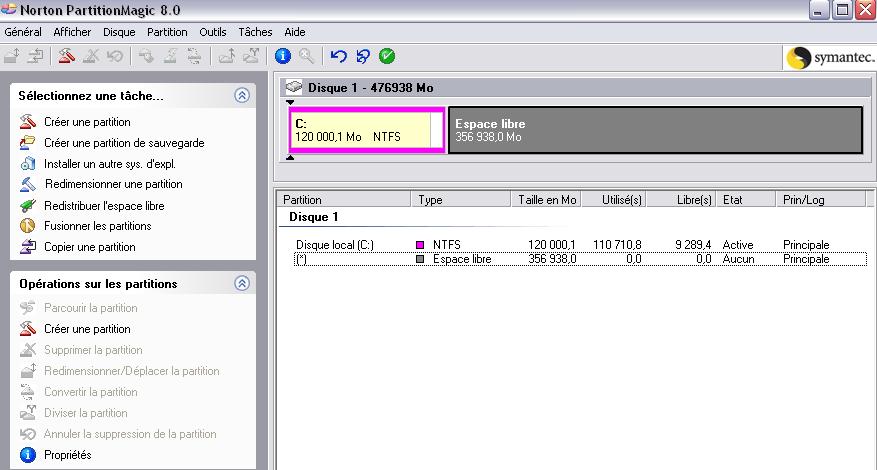Sort by Etat column header
The height and width of the screenshot is (470, 877).
pos(746,199)
